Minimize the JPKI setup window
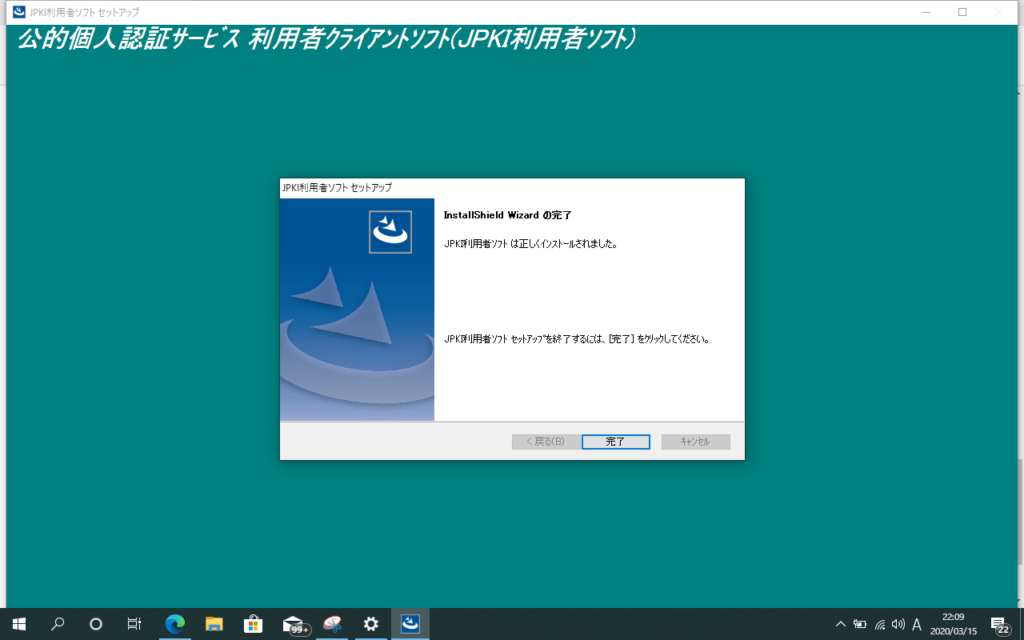This screenshot has height=640, width=1024. click(926, 12)
